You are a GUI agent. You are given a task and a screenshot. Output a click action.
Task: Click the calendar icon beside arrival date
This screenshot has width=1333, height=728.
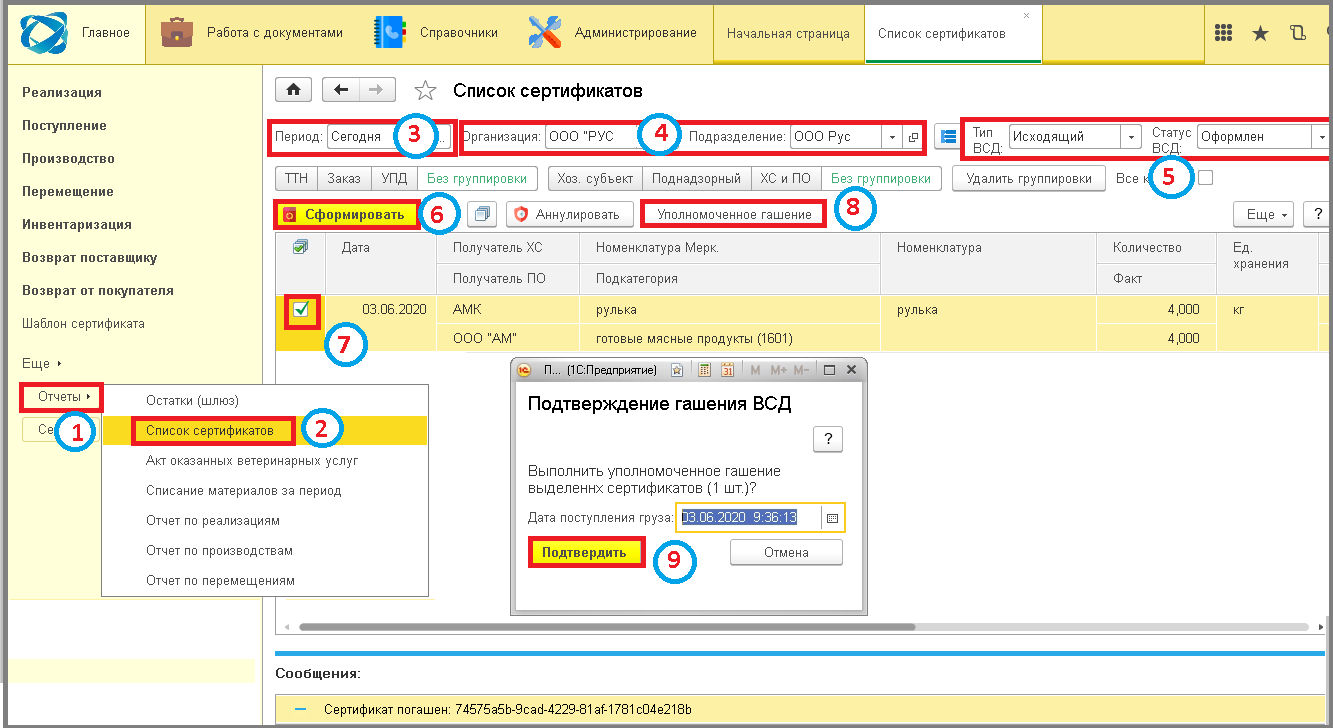click(832, 517)
